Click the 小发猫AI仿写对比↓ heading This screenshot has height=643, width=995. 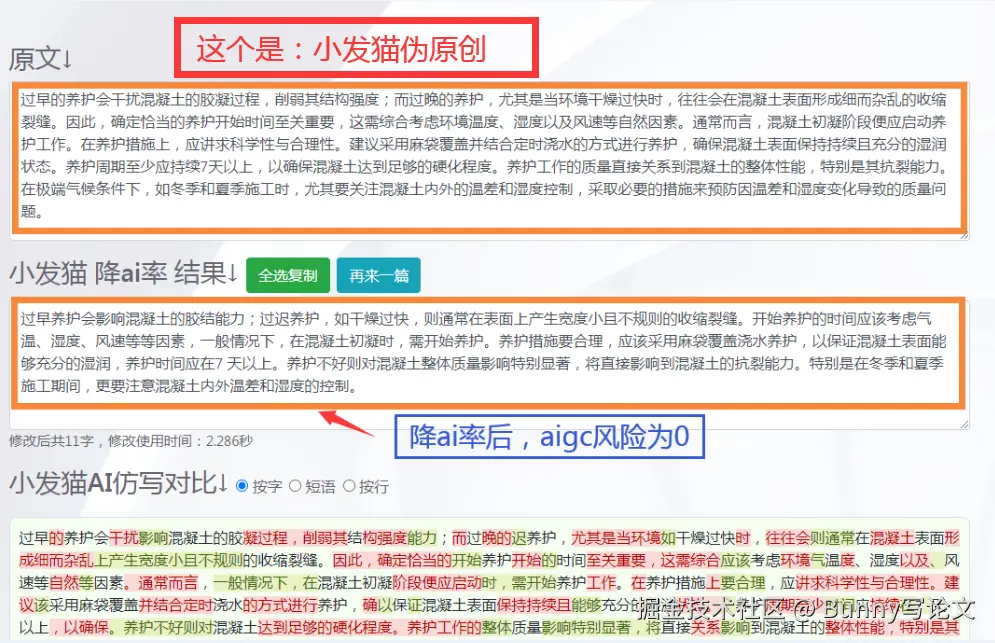pyautogui.click(x=119, y=484)
